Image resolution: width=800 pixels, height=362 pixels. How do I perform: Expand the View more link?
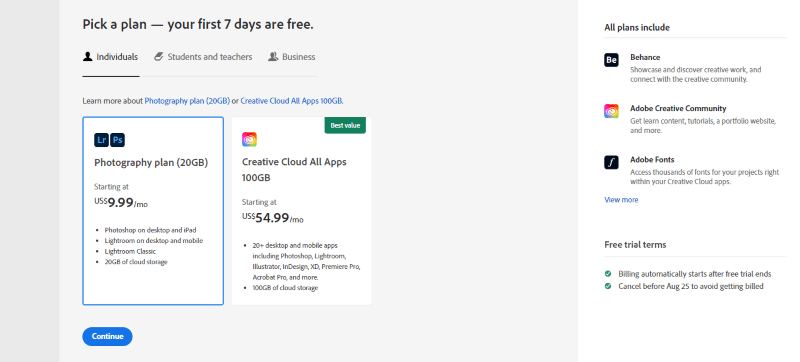(x=621, y=200)
